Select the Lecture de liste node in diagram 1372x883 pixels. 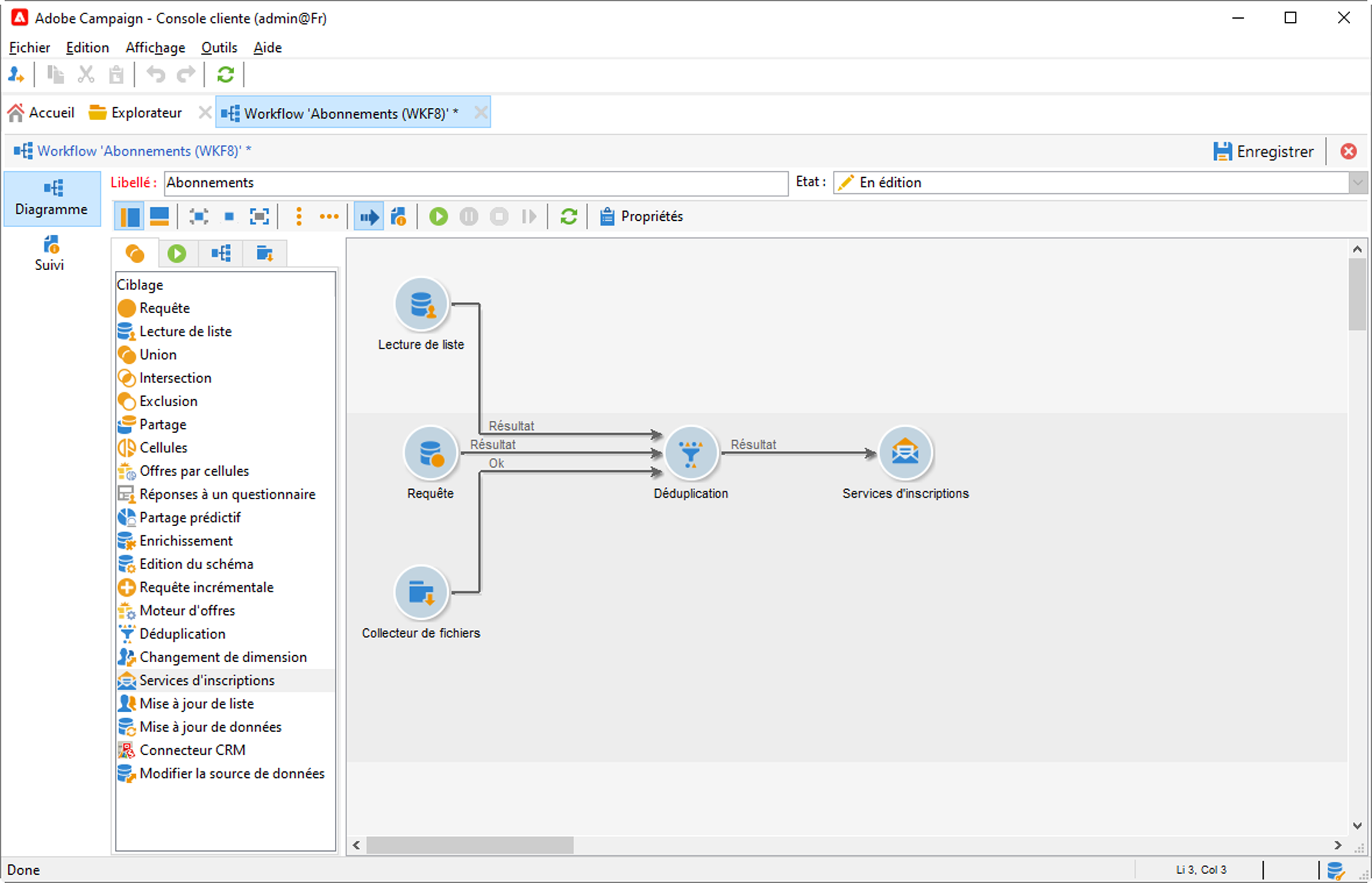[421, 305]
